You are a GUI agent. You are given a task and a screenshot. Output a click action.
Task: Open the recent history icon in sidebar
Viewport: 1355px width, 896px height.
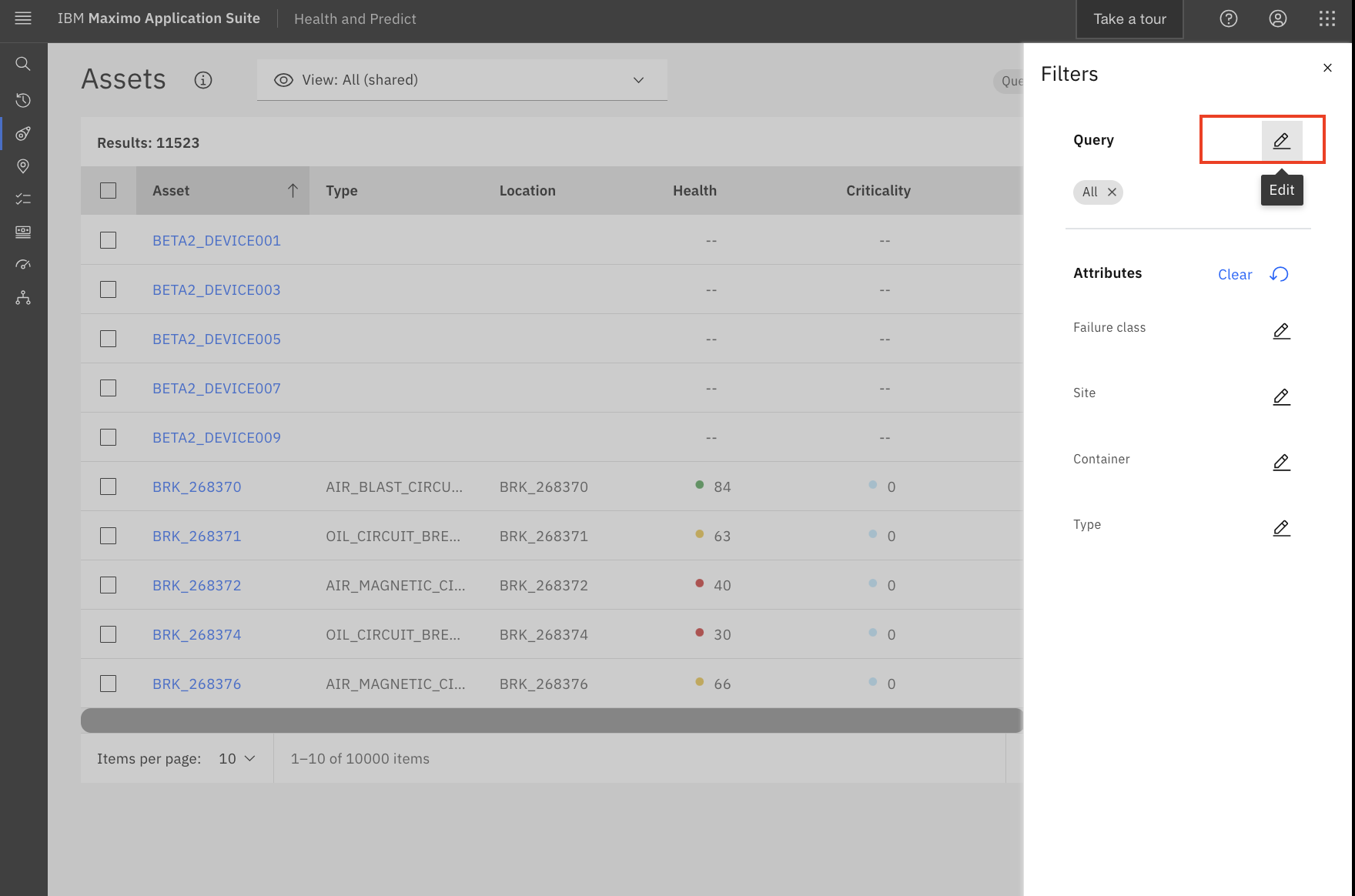pyautogui.click(x=23, y=100)
